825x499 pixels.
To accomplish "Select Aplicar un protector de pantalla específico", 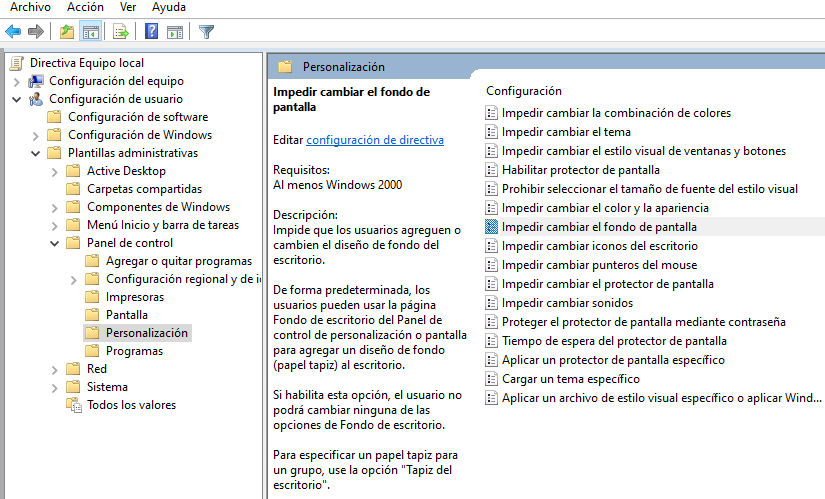I will coord(613,360).
